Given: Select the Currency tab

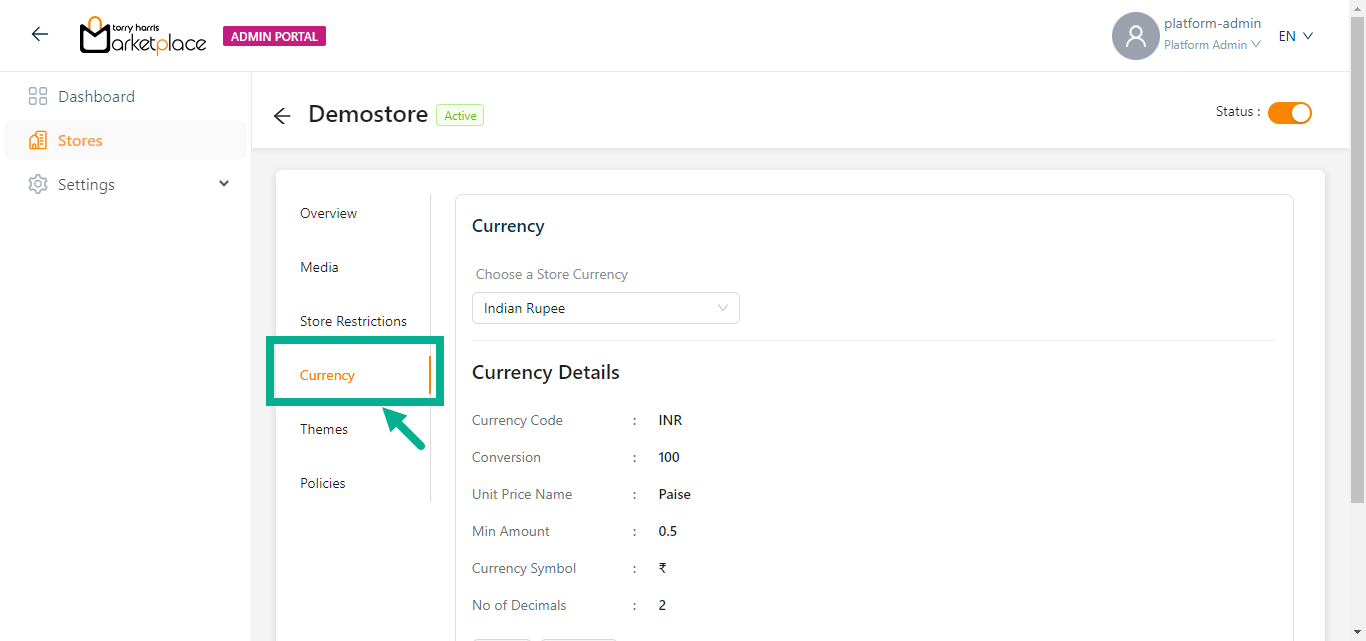Looking at the screenshot, I should coord(327,375).
